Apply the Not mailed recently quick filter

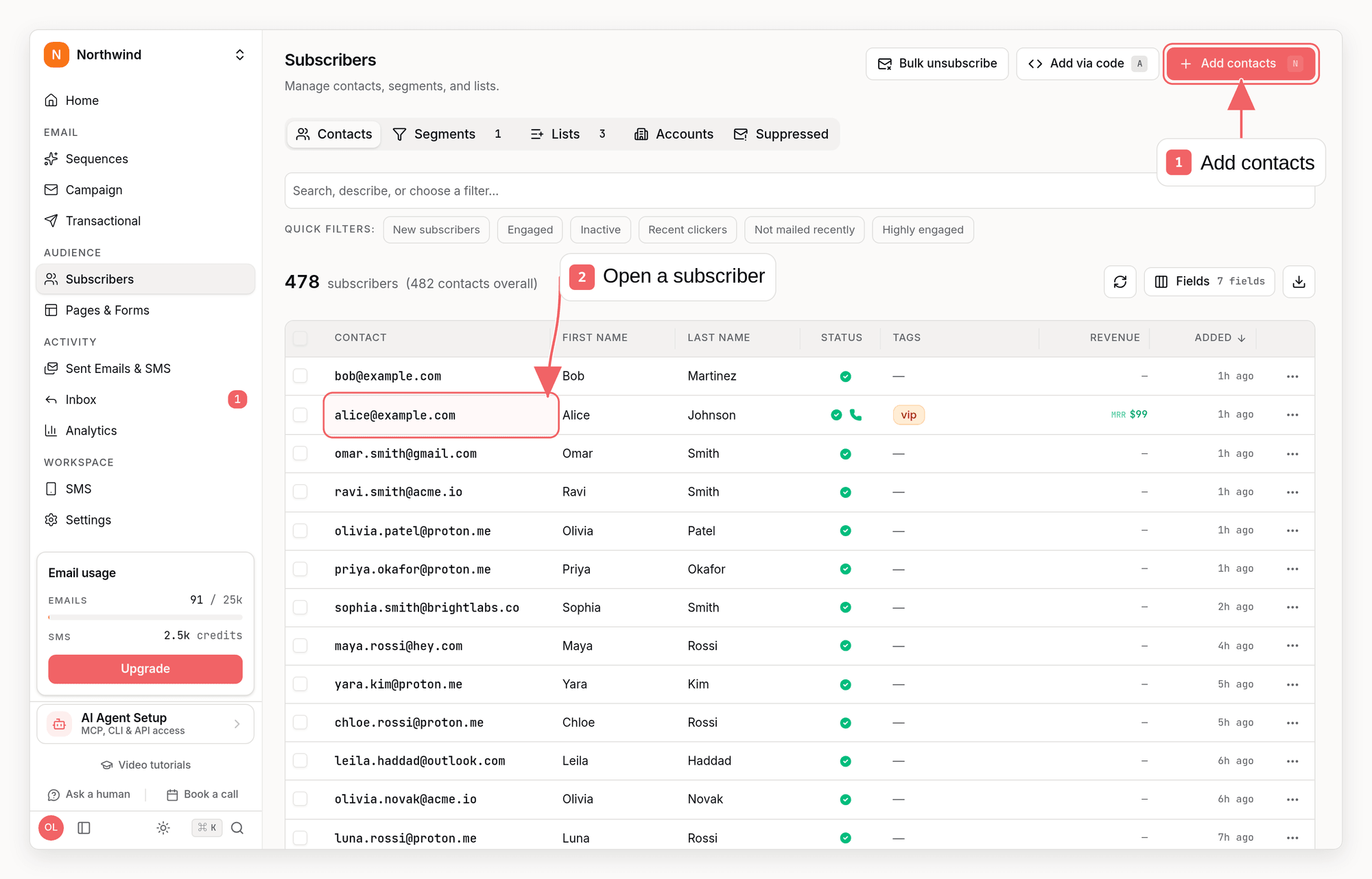(804, 230)
